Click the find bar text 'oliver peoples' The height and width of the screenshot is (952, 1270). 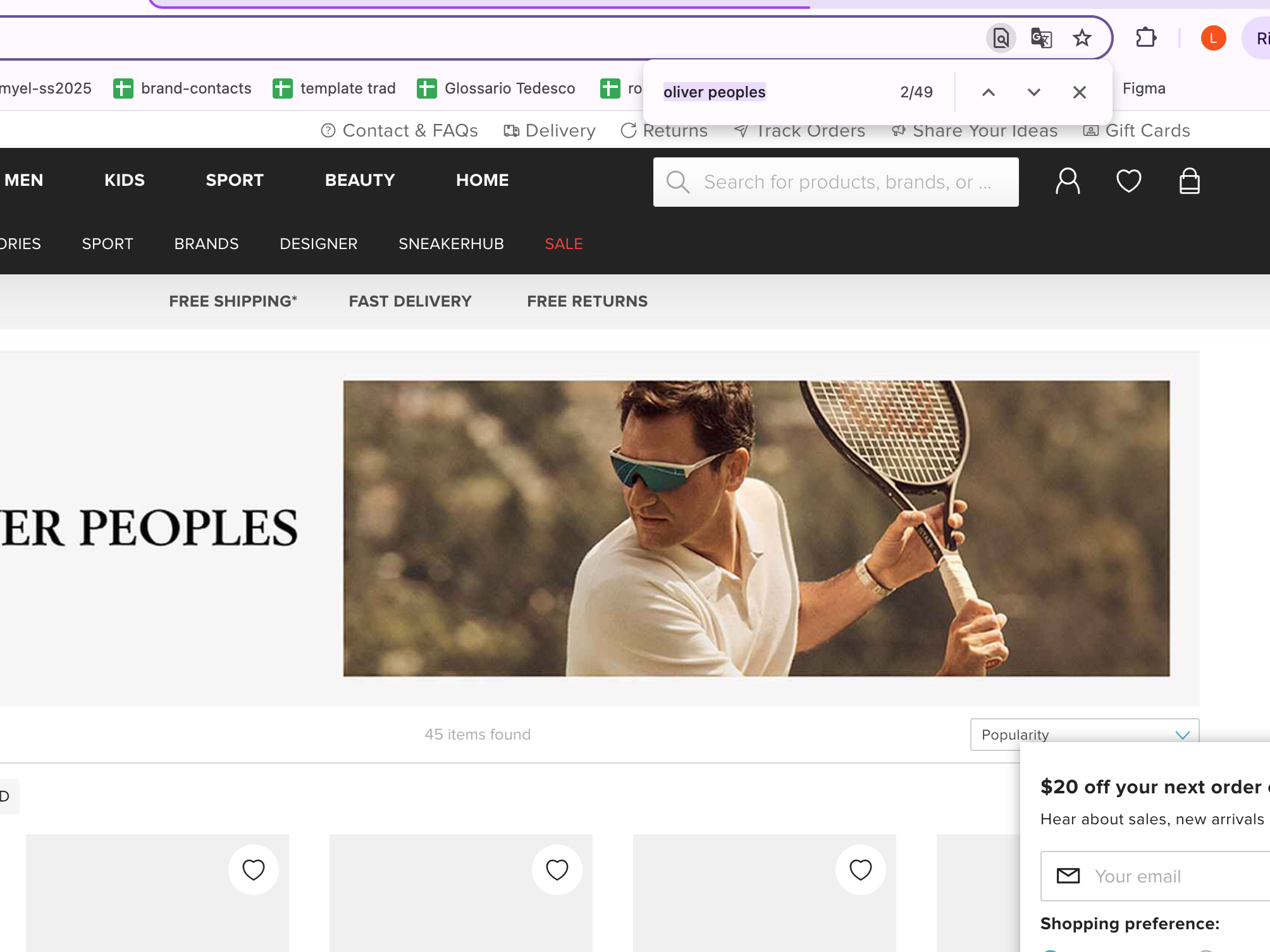tap(715, 92)
